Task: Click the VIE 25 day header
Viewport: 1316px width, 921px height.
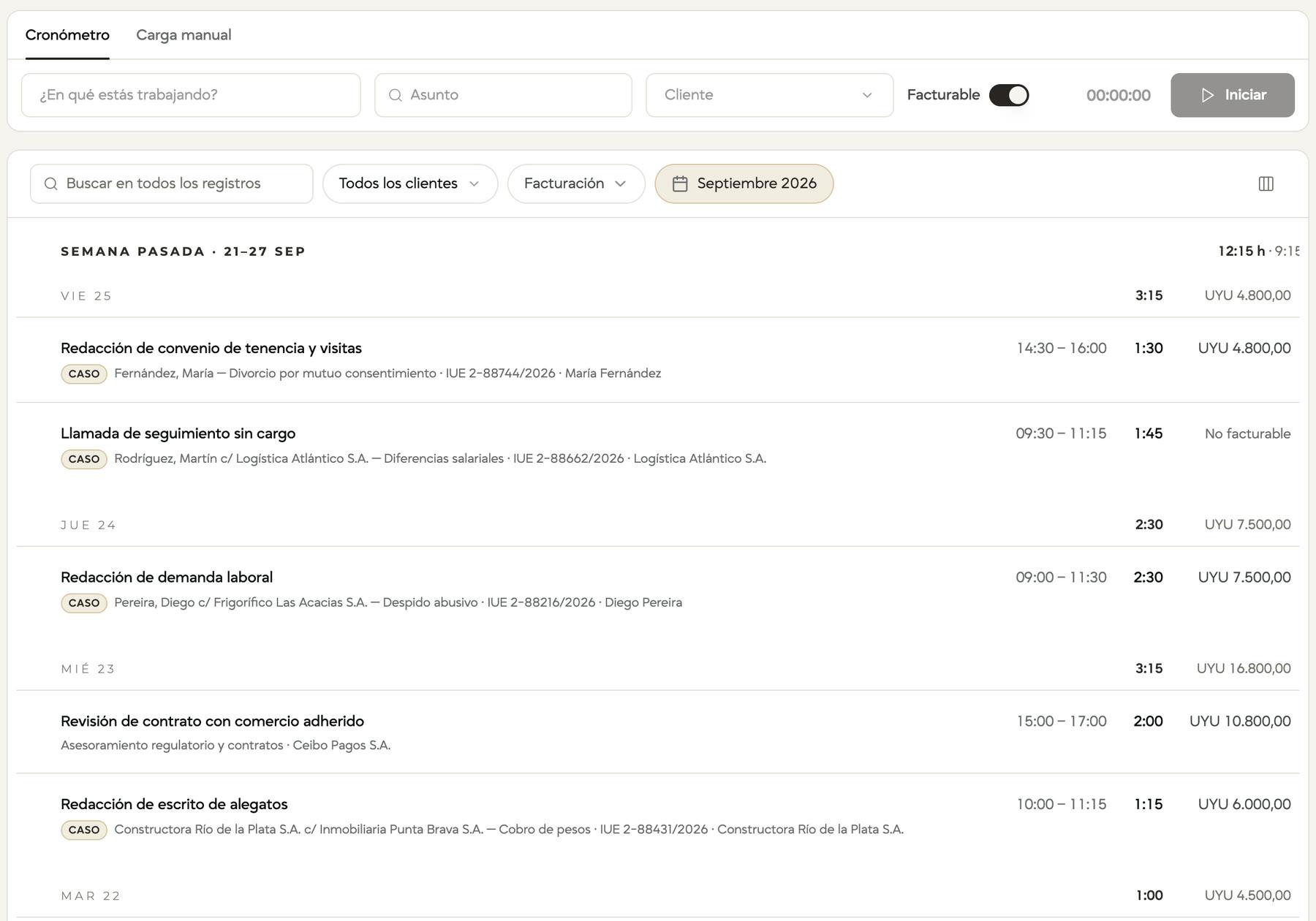Action: click(86, 296)
